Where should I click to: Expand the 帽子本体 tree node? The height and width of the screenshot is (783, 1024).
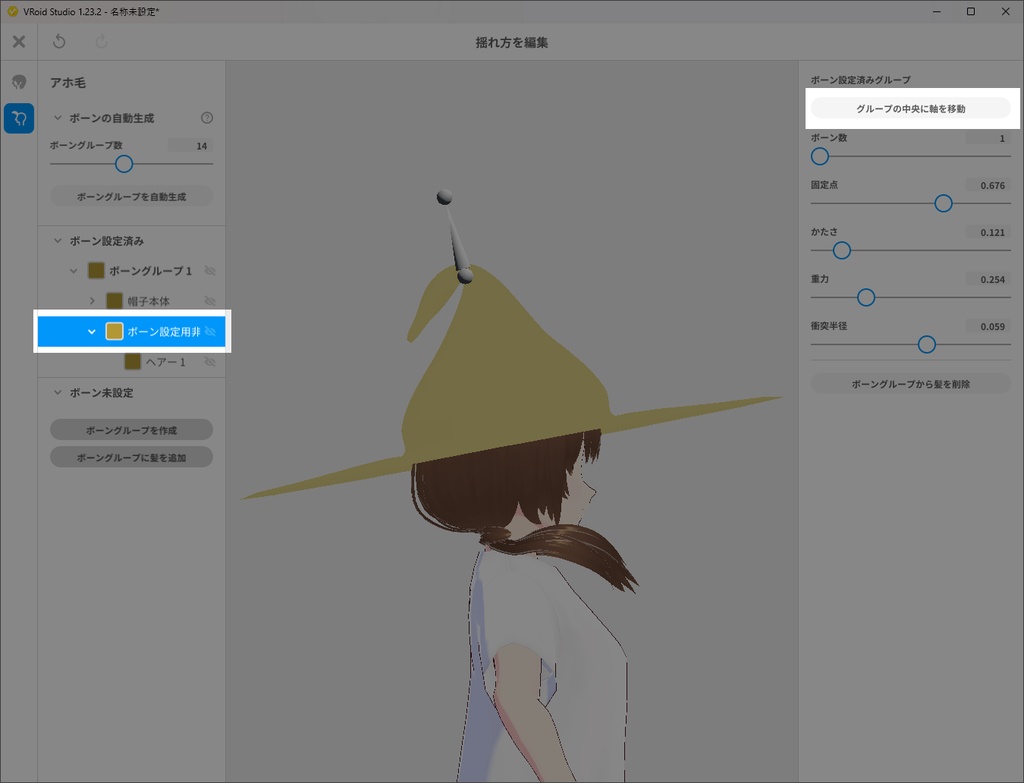(x=92, y=301)
